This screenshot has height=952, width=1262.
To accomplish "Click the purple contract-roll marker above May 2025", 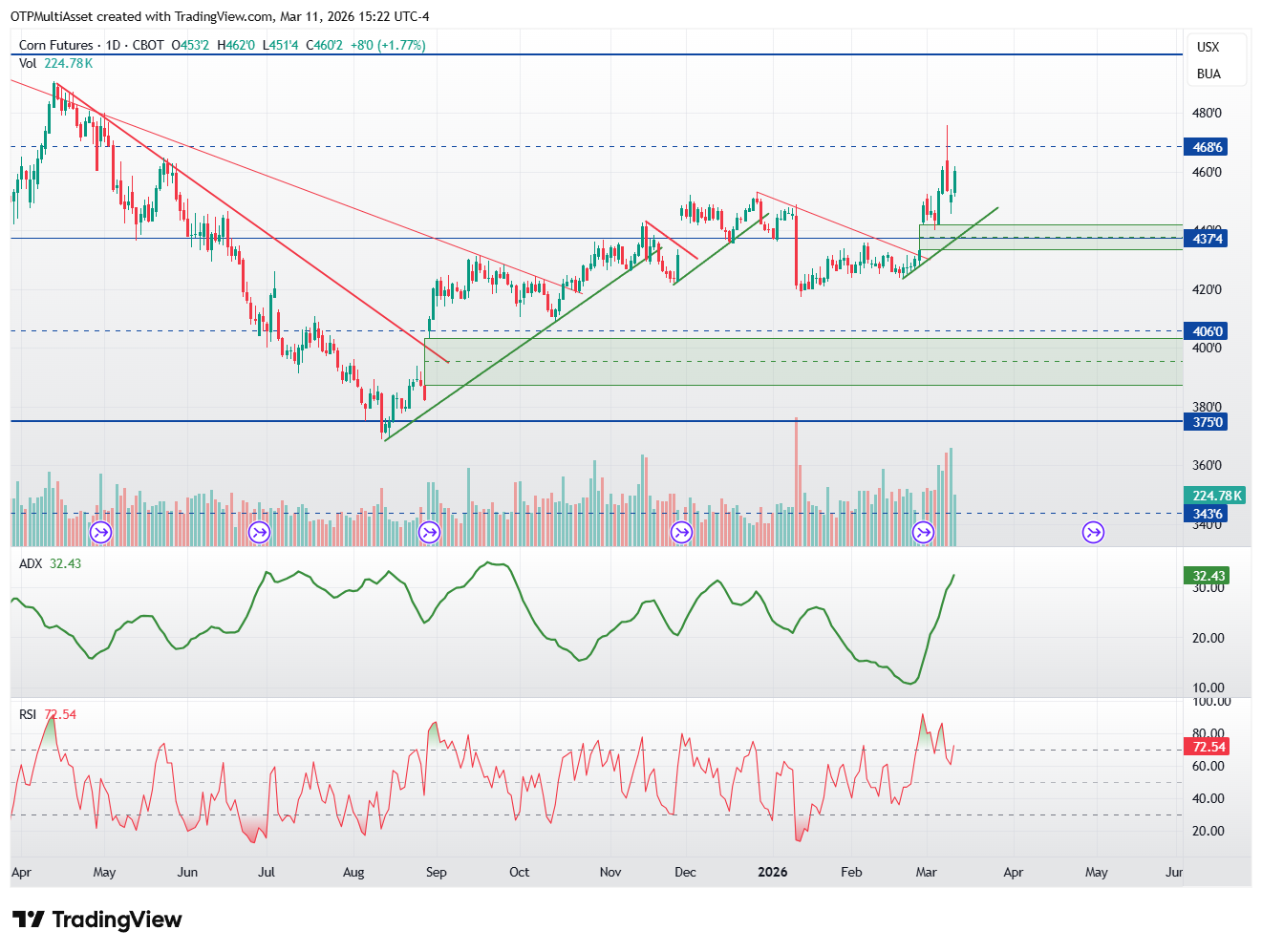I will click(x=100, y=533).
